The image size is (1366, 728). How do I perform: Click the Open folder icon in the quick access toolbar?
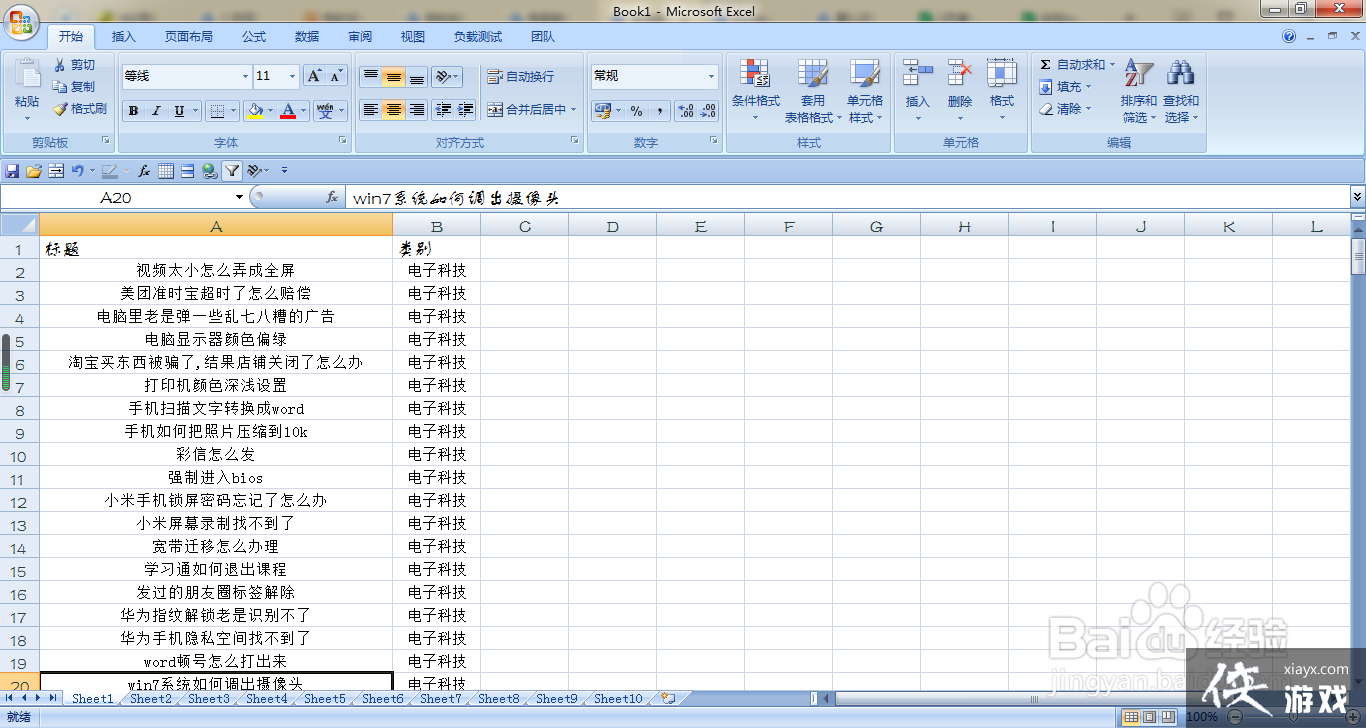pos(34,171)
